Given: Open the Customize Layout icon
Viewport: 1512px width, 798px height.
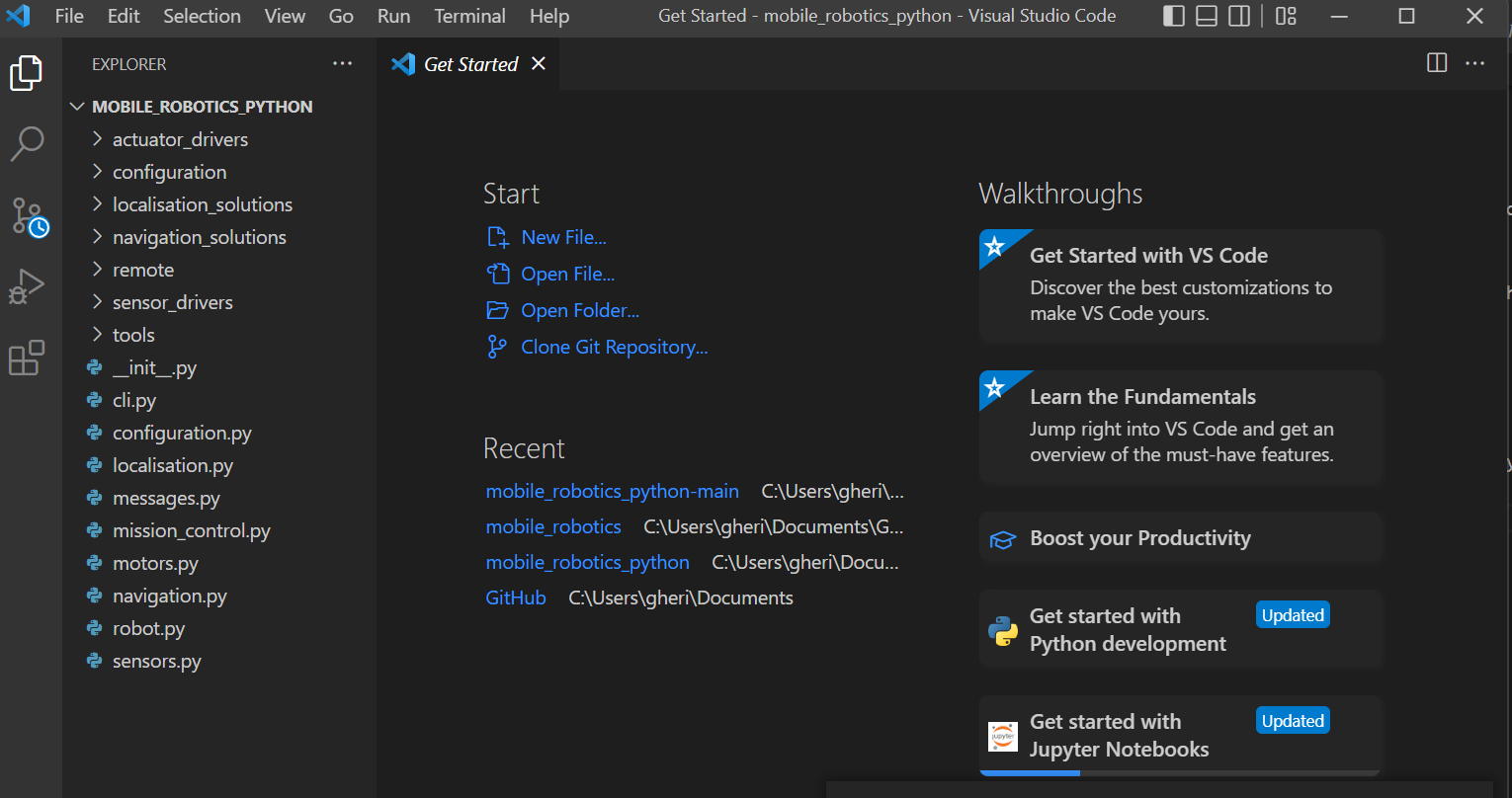Looking at the screenshot, I should tap(1286, 16).
